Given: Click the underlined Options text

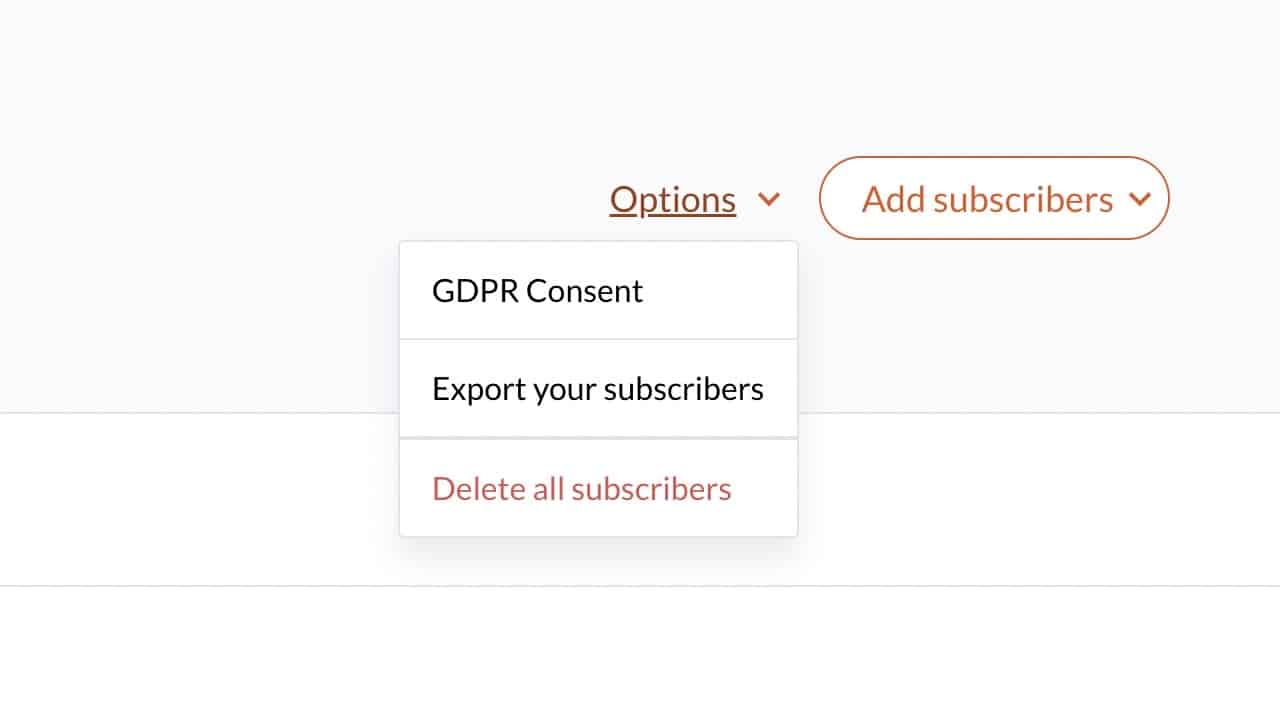Looking at the screenshot, I should pyautogui.click(x=673, y=200).
